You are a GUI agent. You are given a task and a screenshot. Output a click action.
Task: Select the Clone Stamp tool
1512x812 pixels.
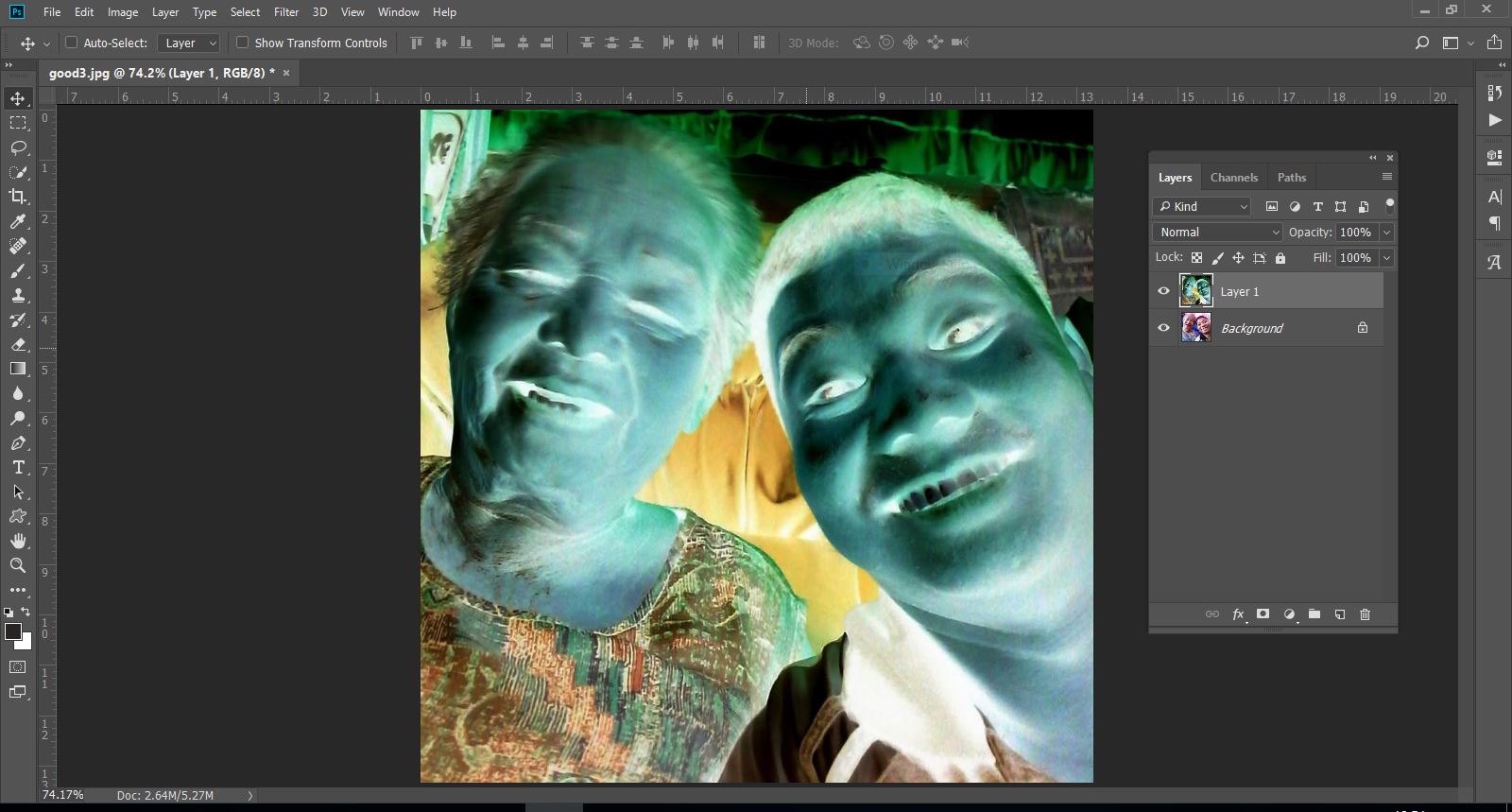coord(18,295)
